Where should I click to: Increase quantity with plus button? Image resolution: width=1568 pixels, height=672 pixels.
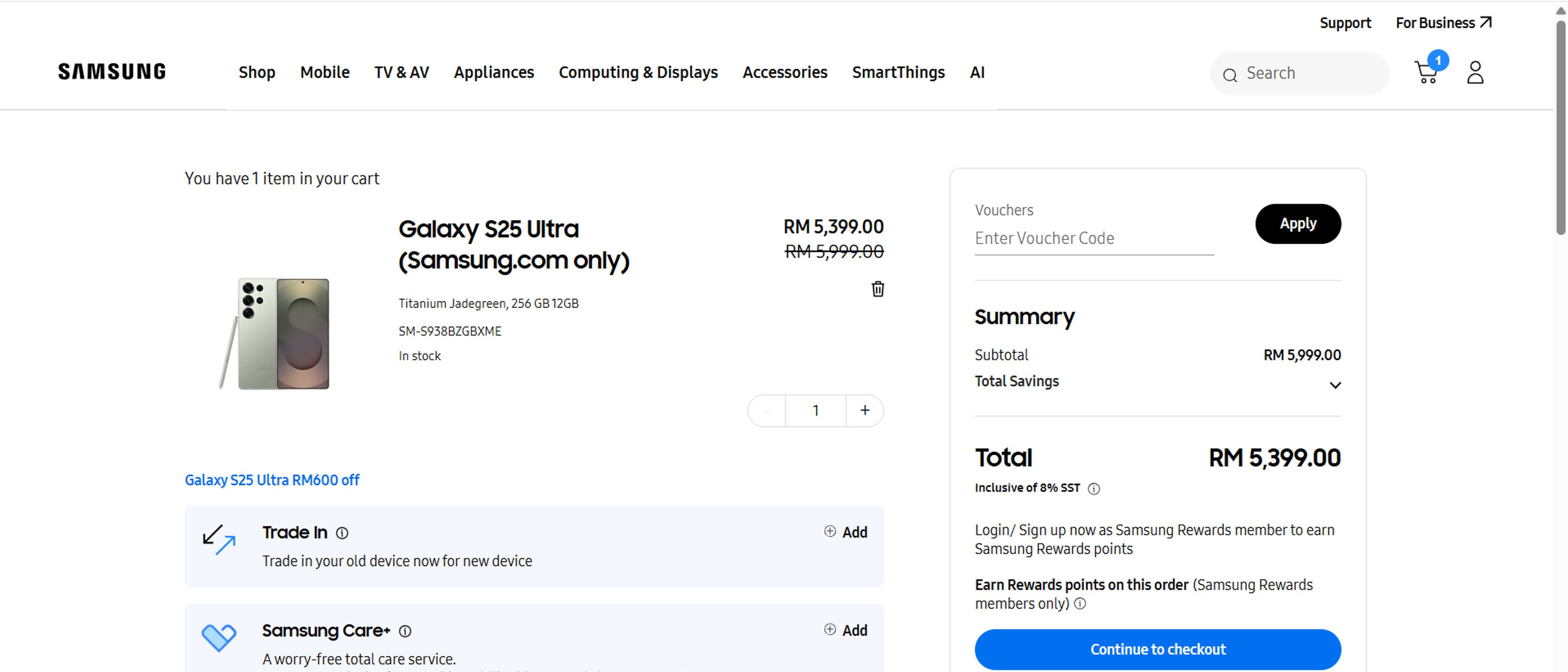[x=864, y=410]
